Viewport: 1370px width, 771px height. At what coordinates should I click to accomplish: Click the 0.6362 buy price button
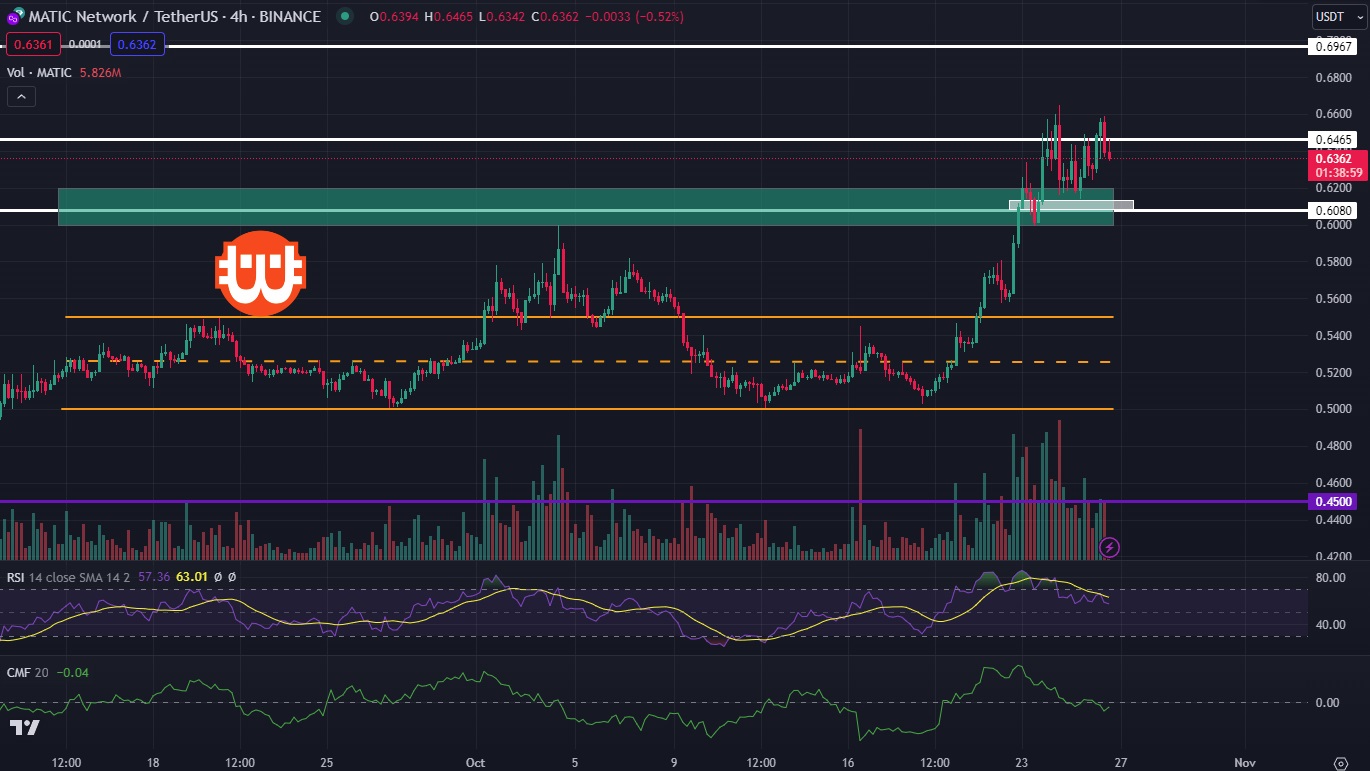coord(136,44)
